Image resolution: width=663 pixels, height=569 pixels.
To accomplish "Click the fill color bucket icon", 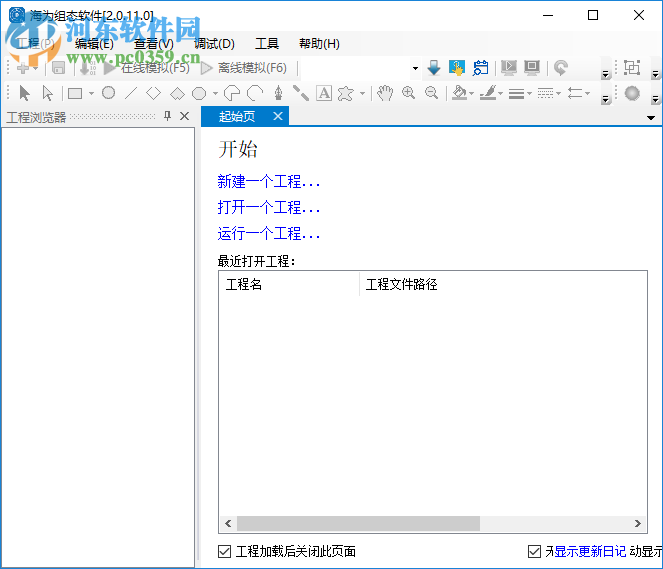I will pos(459,93).
